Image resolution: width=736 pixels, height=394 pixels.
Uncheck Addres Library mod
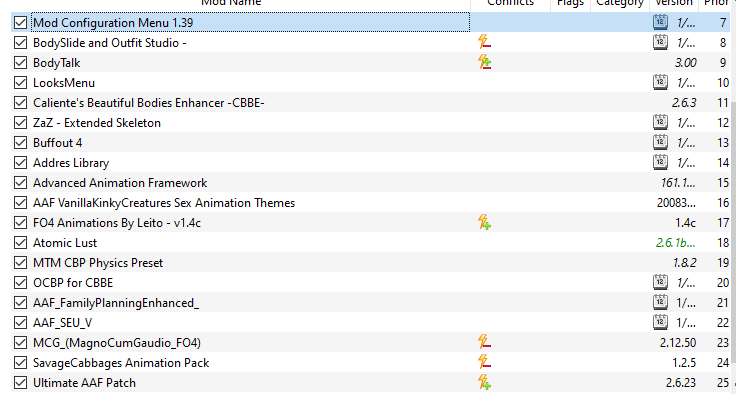[20, 162]
